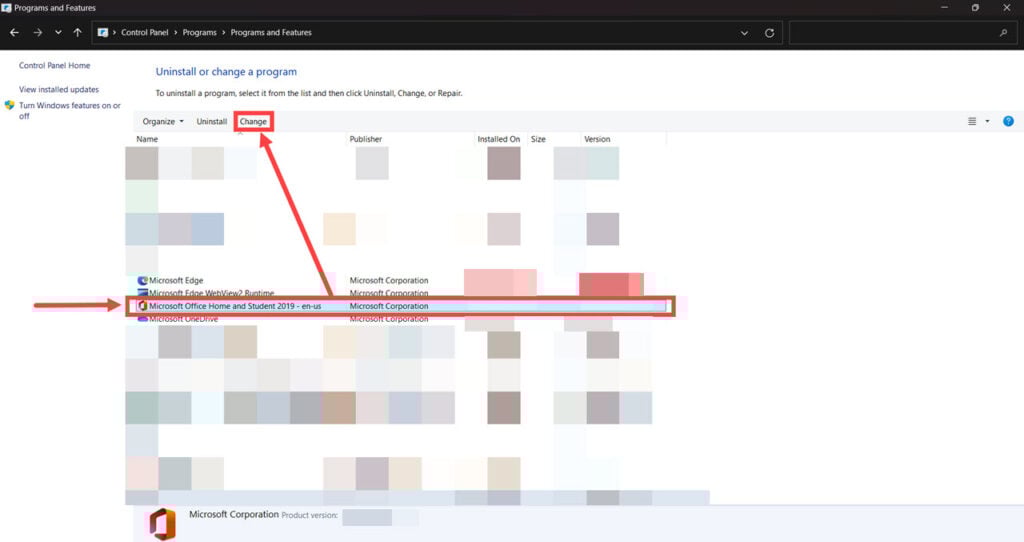Screen dimensions: 1024x542
Task: Go forward with the Forward arrow
Action: [x=38, y=33]
